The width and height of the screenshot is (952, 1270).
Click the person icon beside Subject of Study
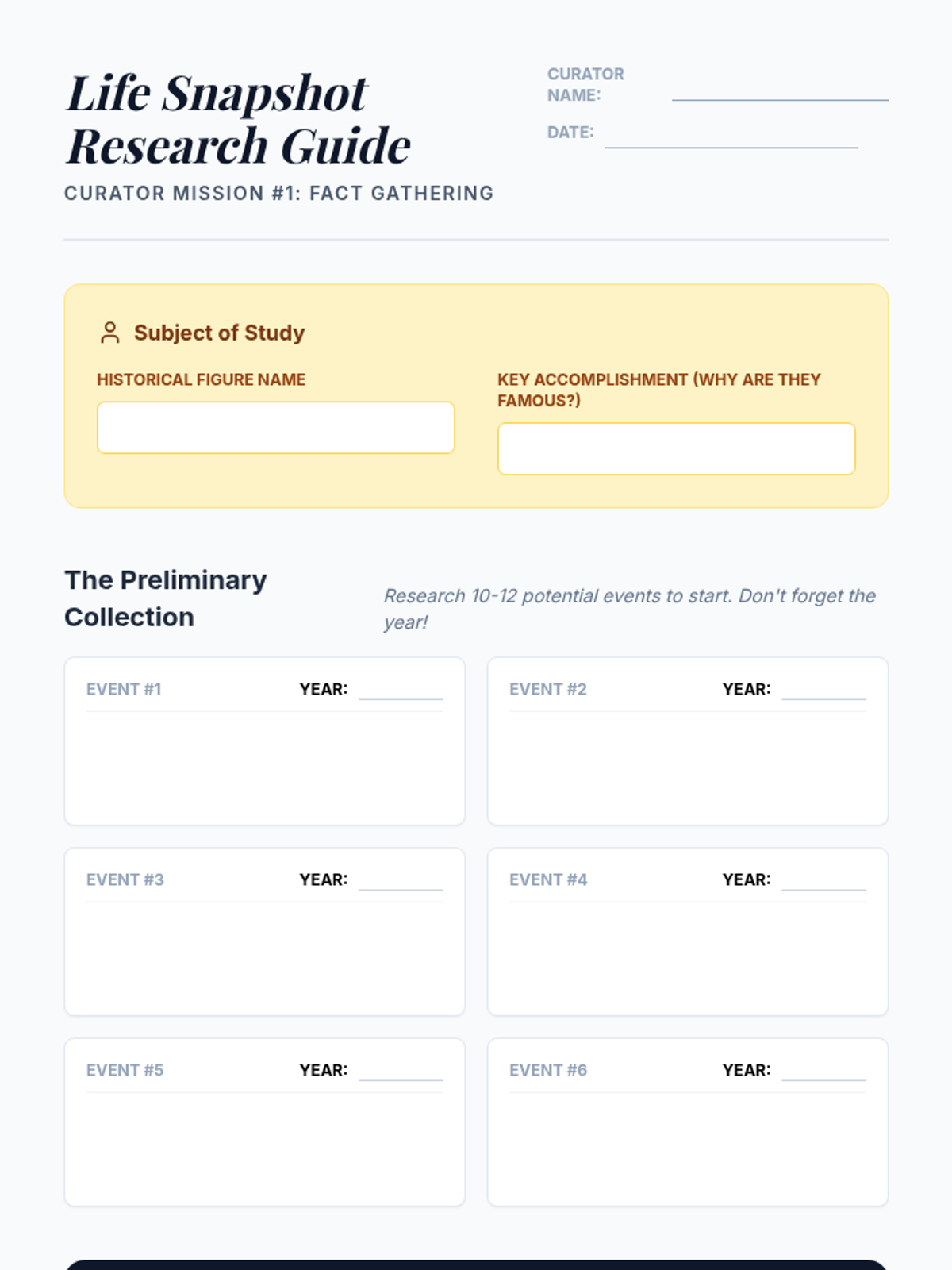pyautogui.click(x=110, y=333)
